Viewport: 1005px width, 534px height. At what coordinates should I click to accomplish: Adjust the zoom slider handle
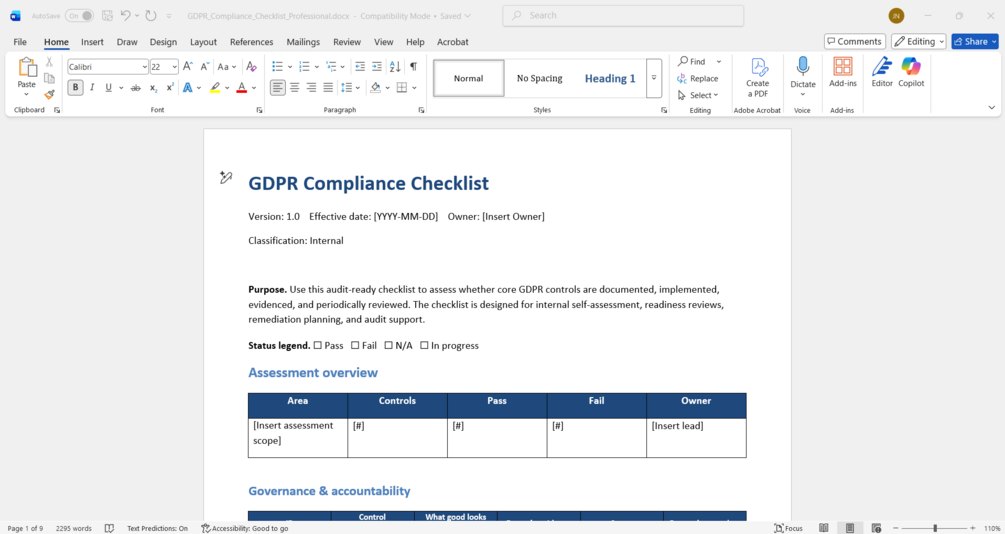coord(935,528)
